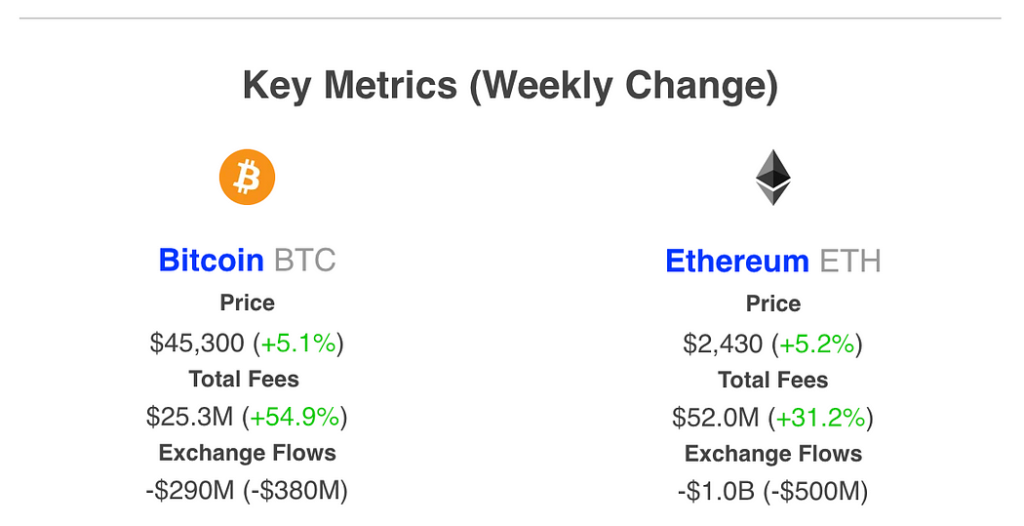Open the blue Bitcoin link
This screenshot has height=526, width=1024.
(211, 260)
